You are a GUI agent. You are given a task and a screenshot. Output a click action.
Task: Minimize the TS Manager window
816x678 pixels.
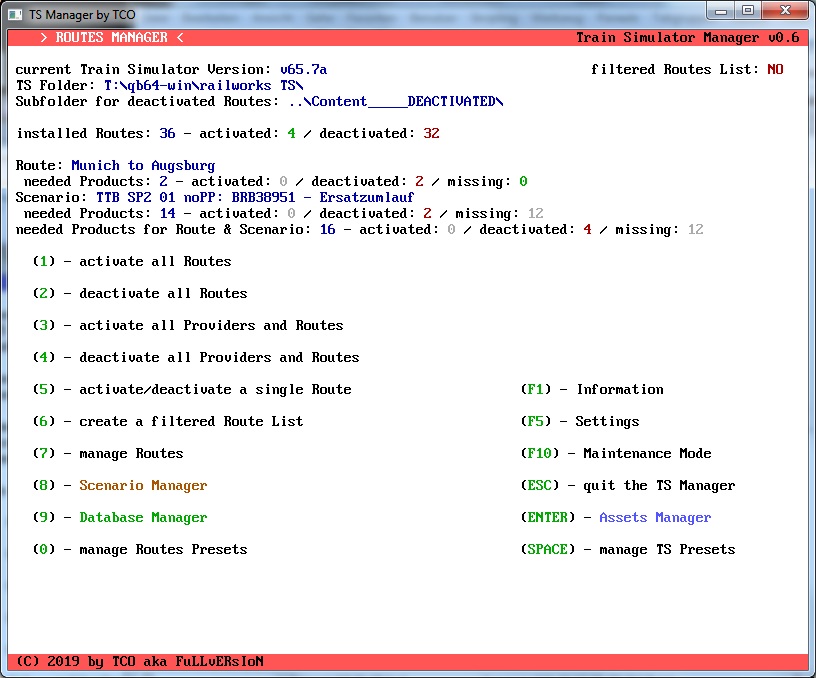coord(721,11)
